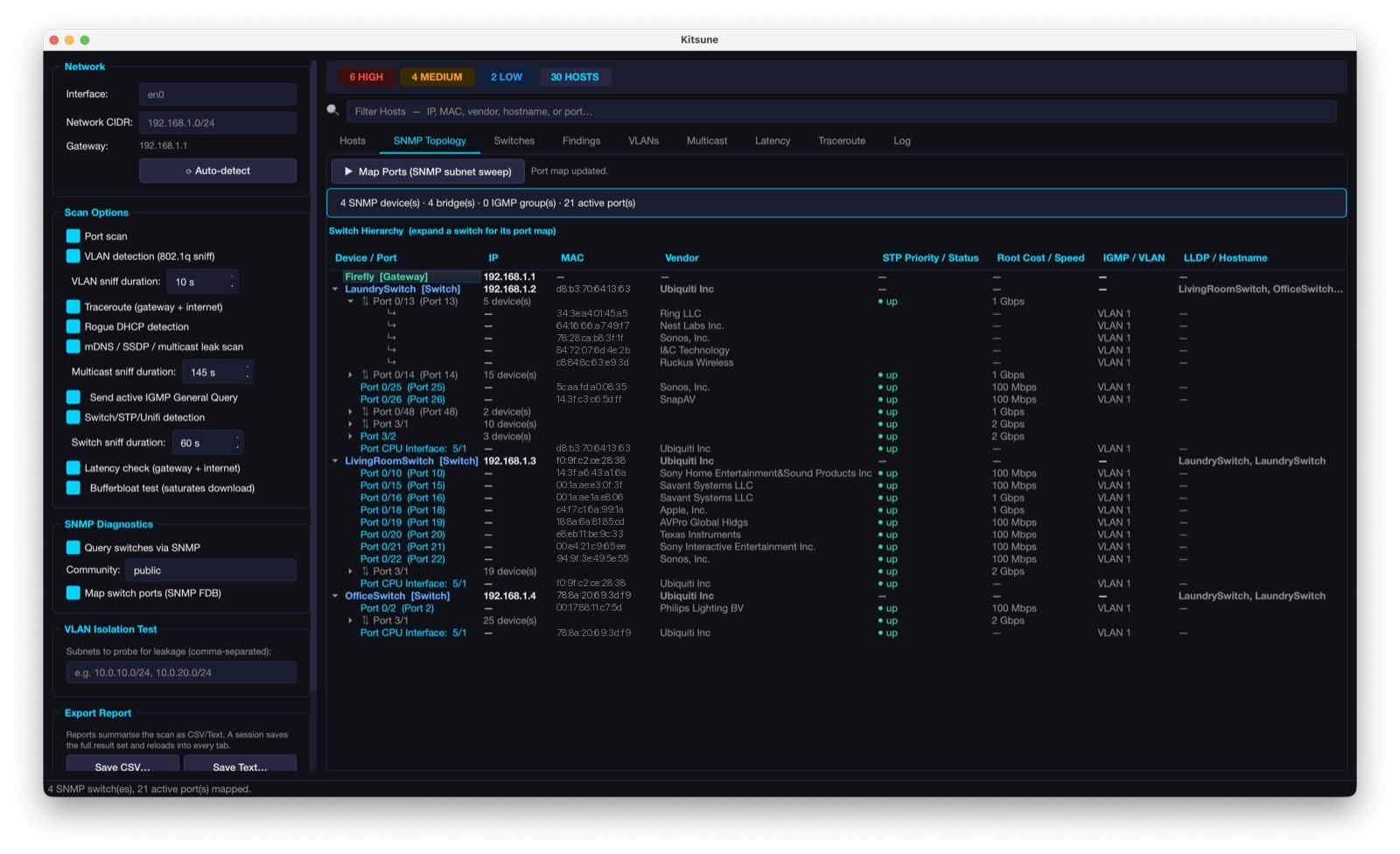Viewport: 1400px width, 854px height.
Task: Click the macOS green fullscreen window button
Action: [x=85, y=40]
